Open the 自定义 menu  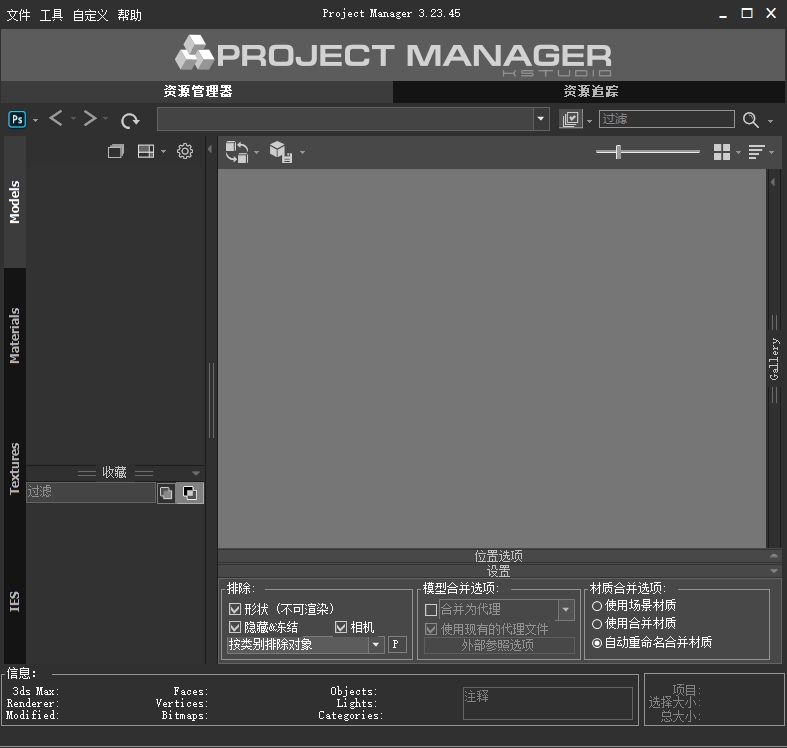[90, 15]
